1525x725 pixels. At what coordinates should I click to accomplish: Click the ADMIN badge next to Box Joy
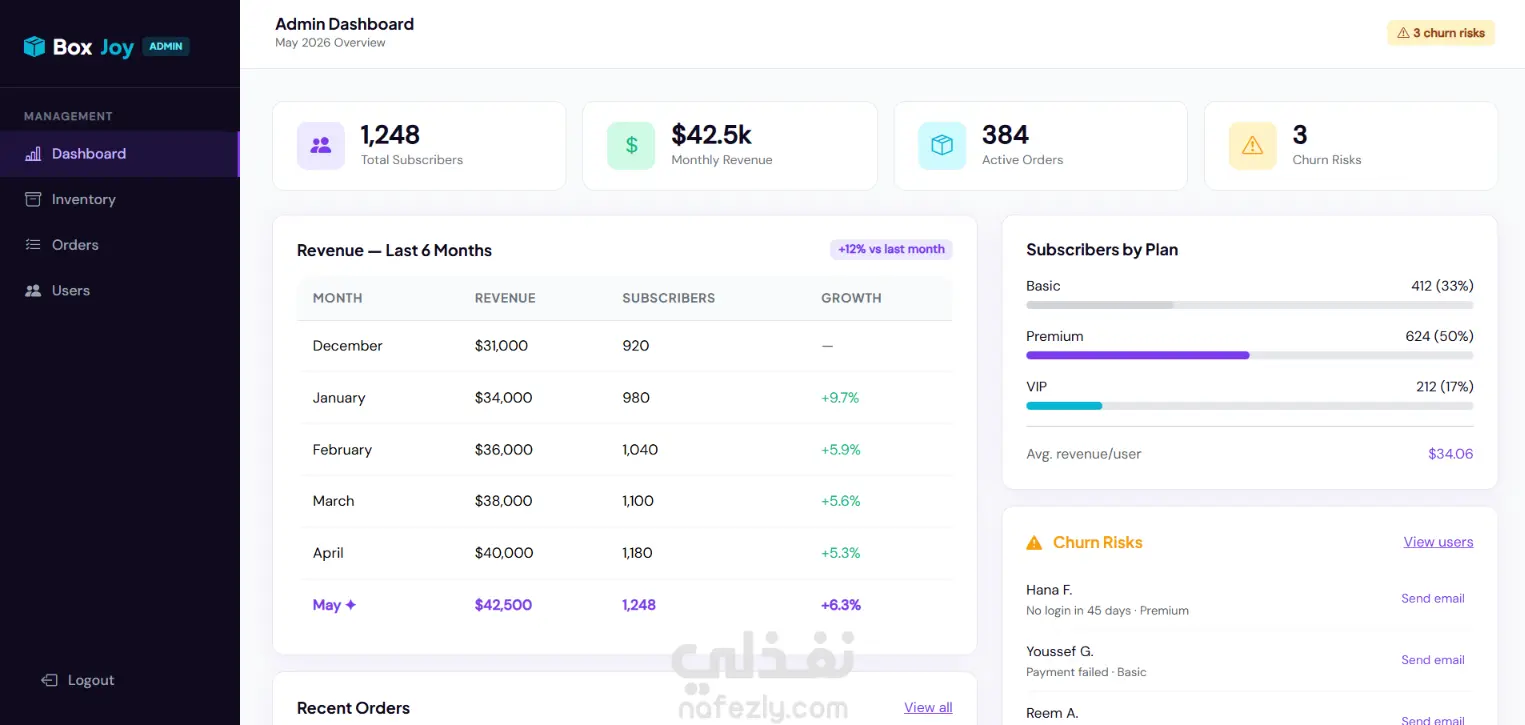(166, 46)
